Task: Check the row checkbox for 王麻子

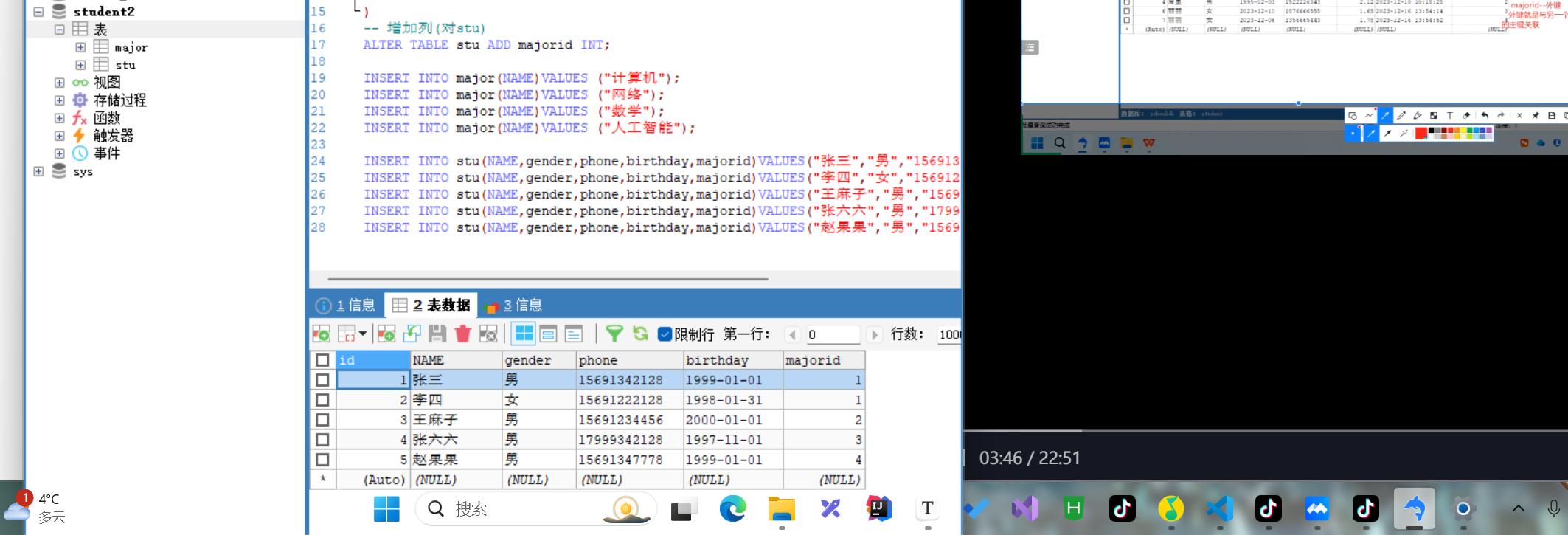Action: [x=322, y=420]
